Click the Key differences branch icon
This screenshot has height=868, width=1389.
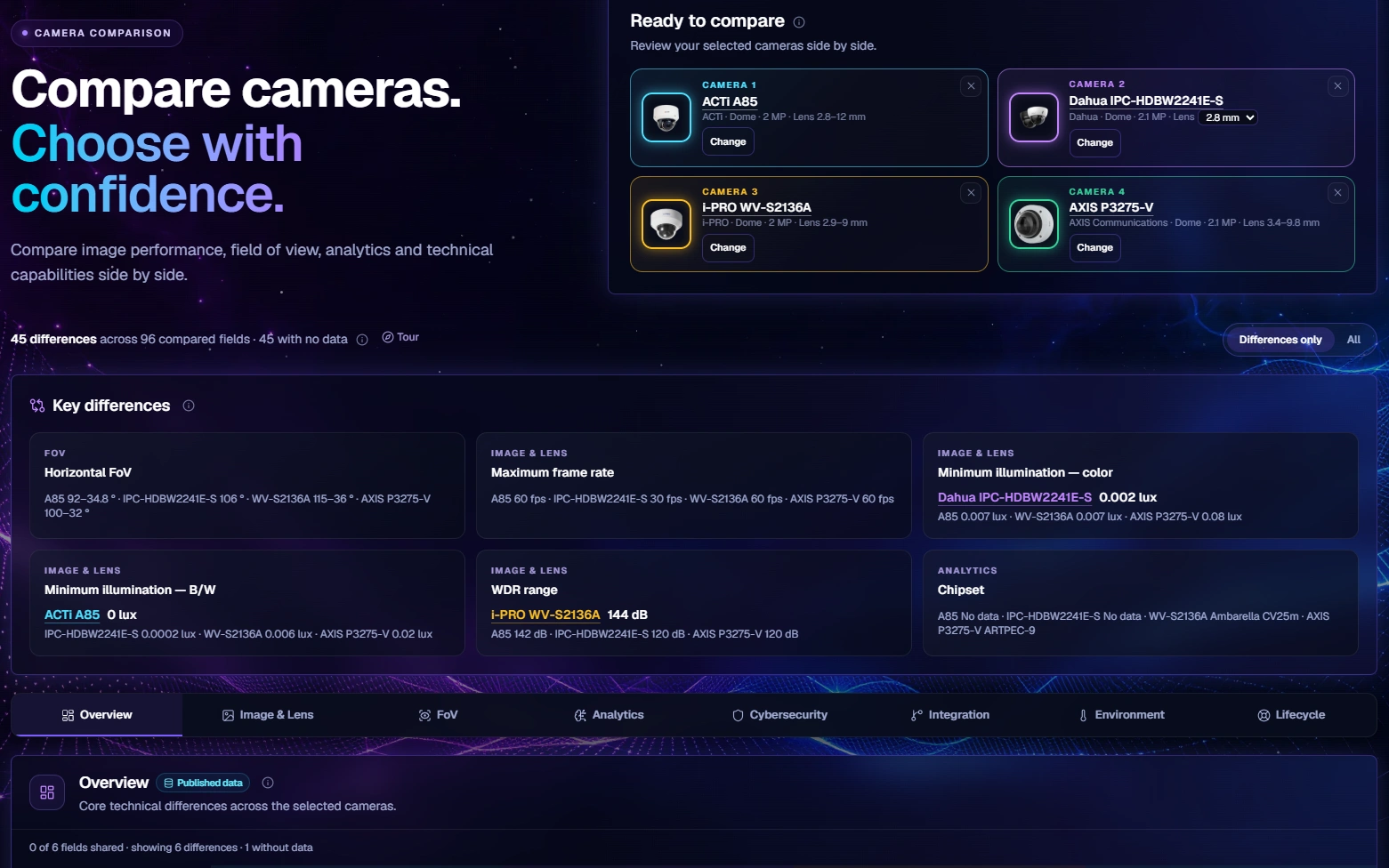(x=37, y=406)
